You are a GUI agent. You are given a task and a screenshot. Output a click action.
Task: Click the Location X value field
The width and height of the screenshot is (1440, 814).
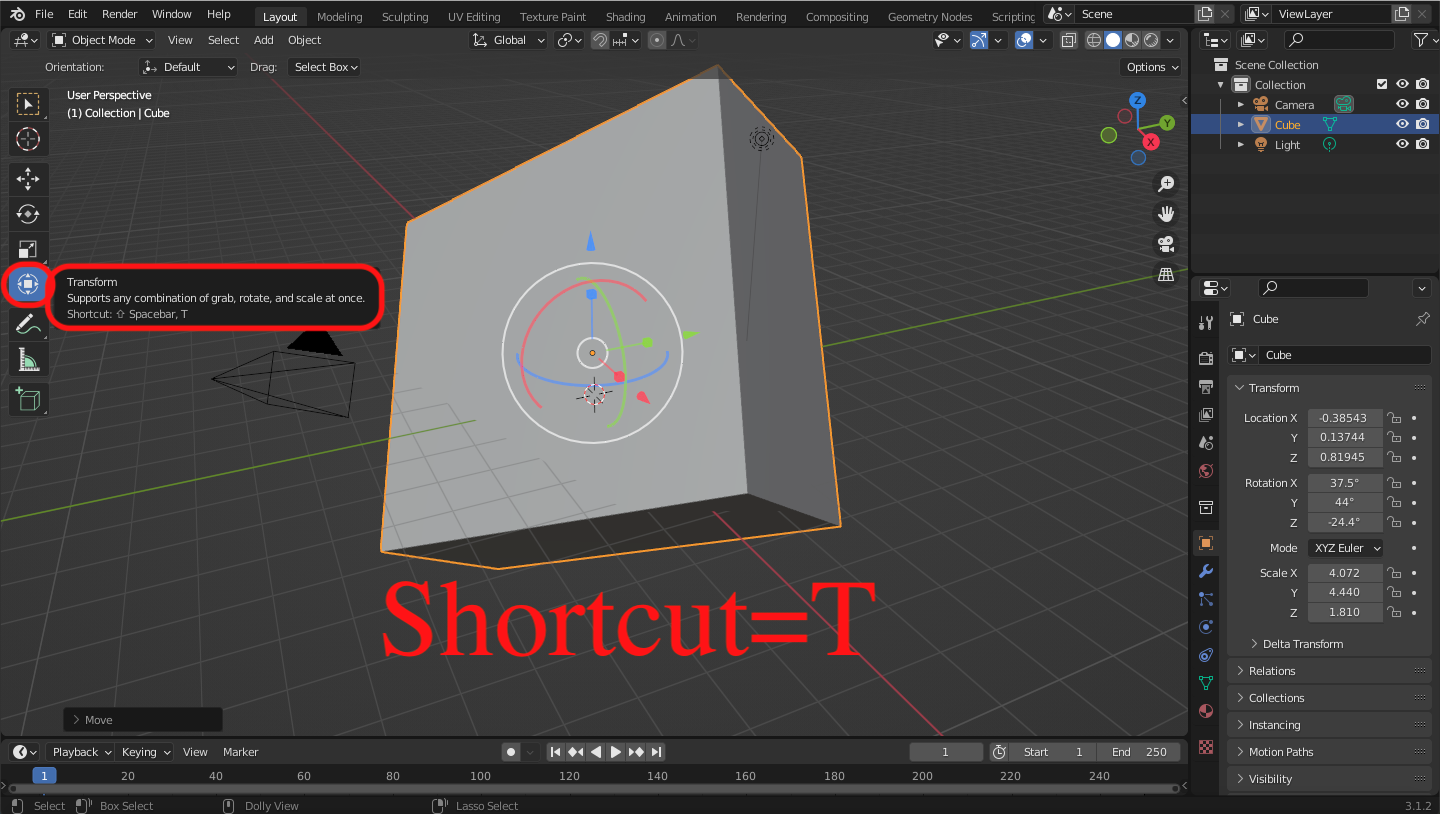[1345, 418]
